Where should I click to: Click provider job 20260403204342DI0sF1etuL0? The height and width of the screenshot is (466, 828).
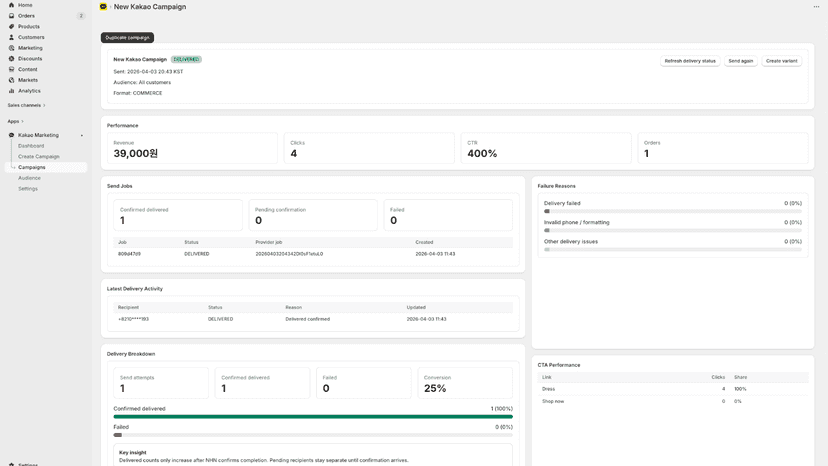point(289,254)
